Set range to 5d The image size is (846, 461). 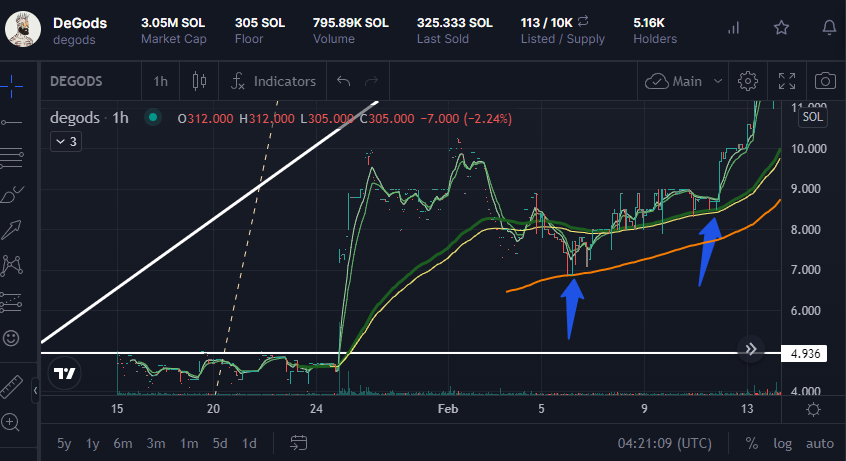tap(220, 444)
